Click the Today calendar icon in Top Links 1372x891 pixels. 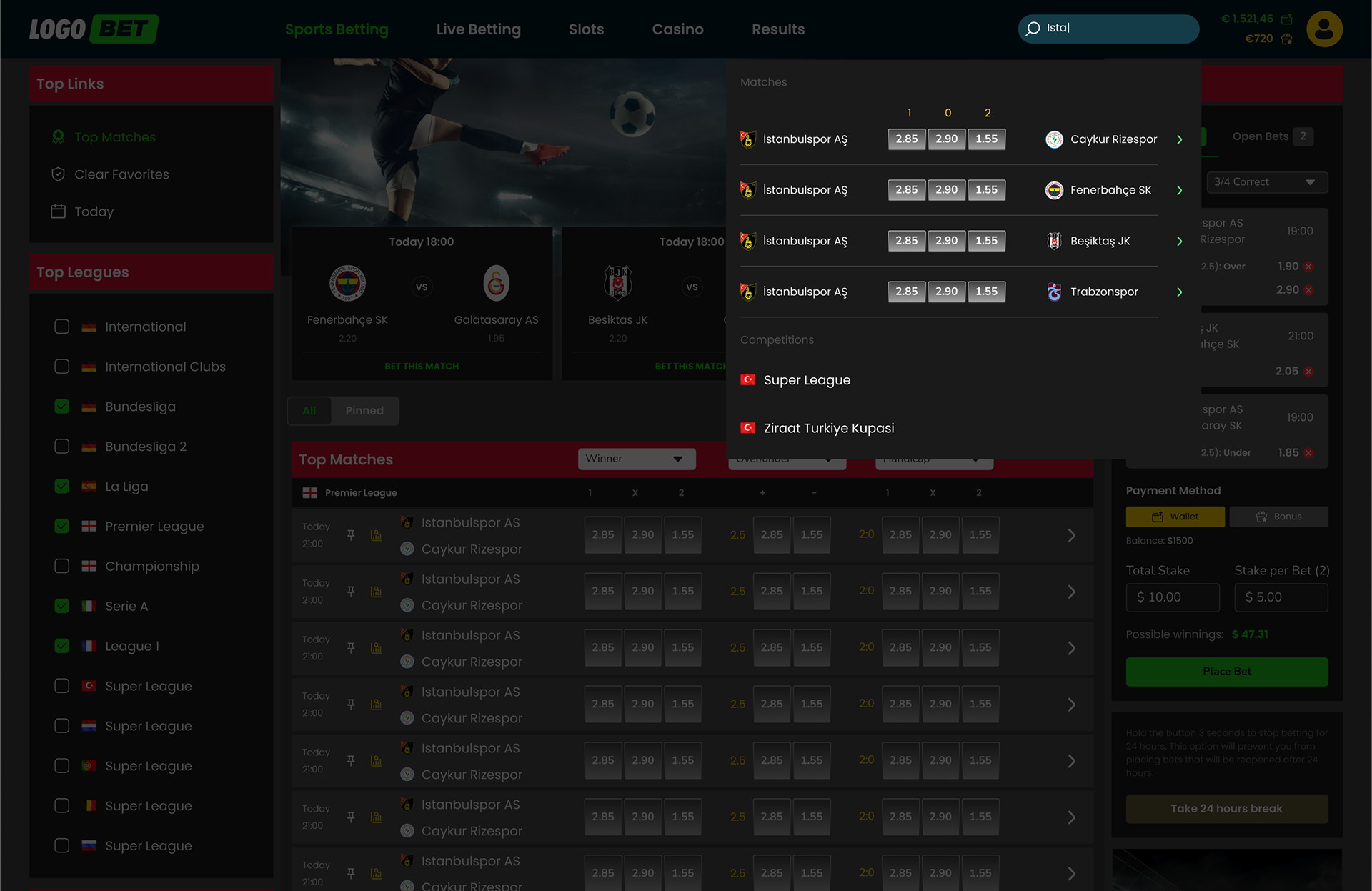tap(59, 211)
